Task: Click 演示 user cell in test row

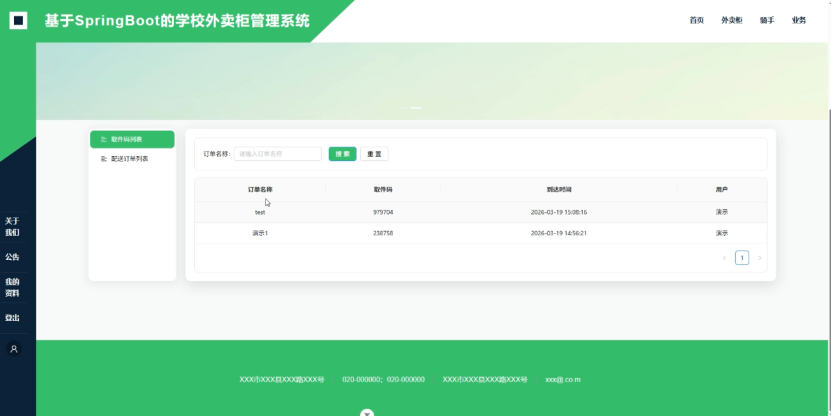Action: point(722,212)
